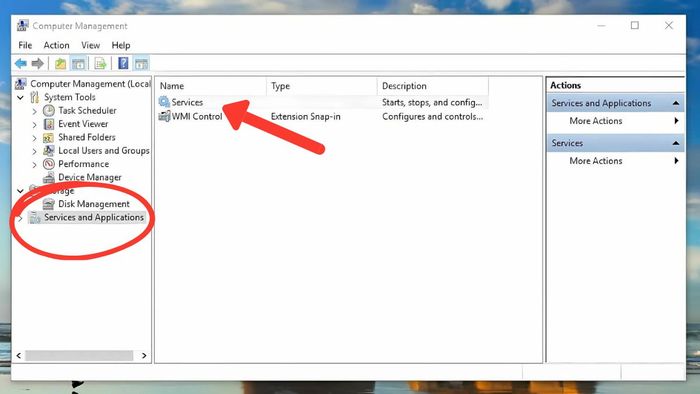Select Task Scheduler label in tree
Screen dimensions: 700x394
87,110
